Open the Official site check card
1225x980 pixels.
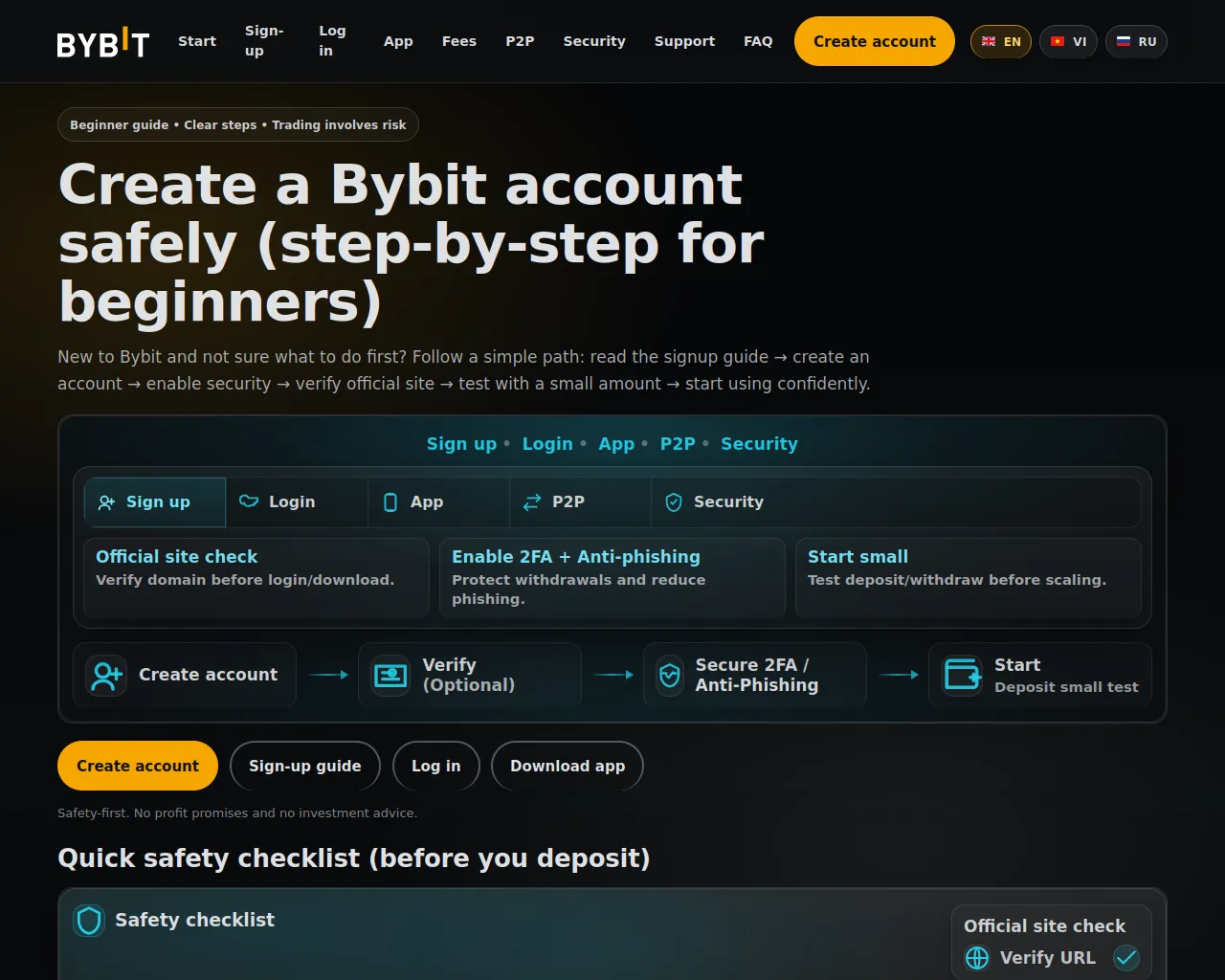[256, 577]
